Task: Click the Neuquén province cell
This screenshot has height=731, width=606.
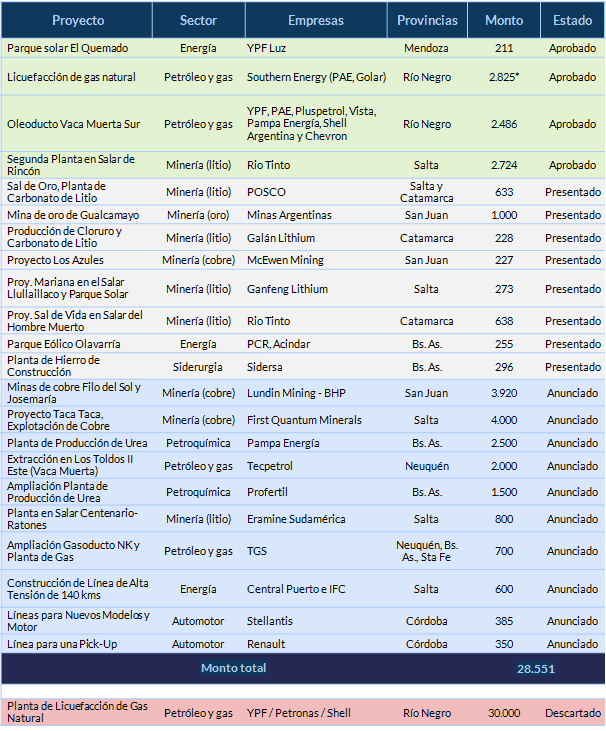Action: 427,466
